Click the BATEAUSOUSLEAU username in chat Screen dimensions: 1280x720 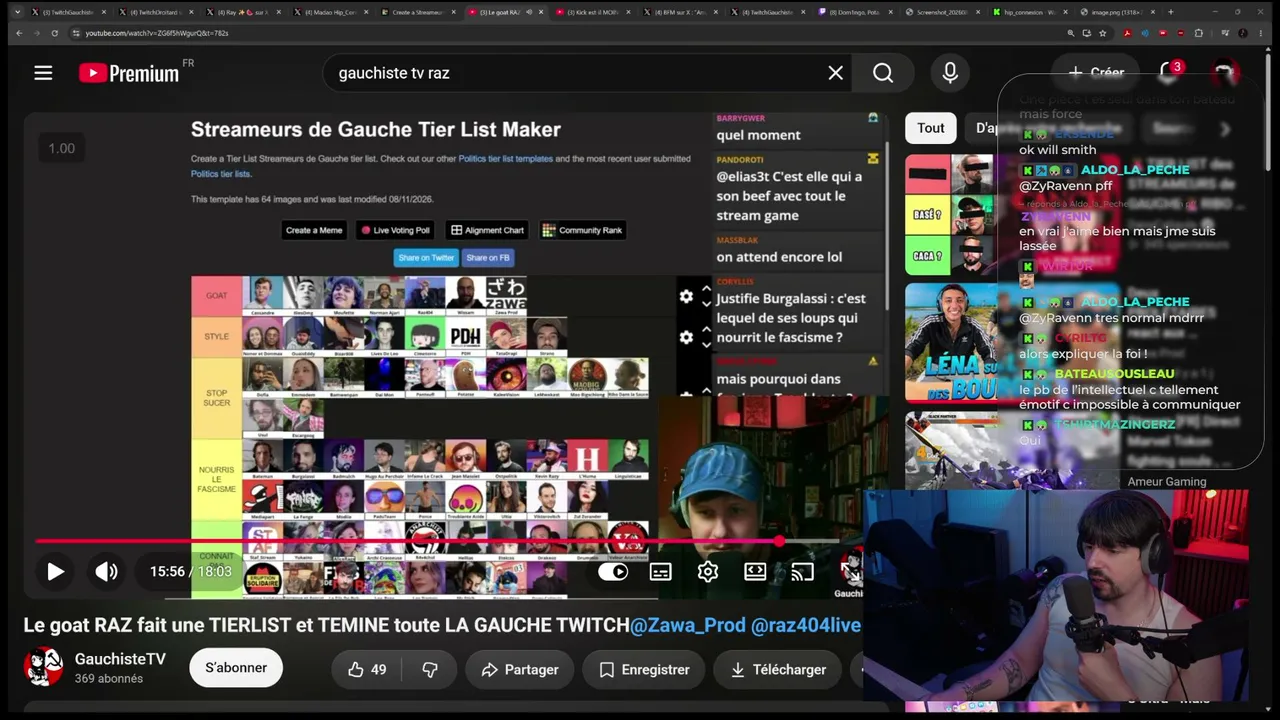1114,374
